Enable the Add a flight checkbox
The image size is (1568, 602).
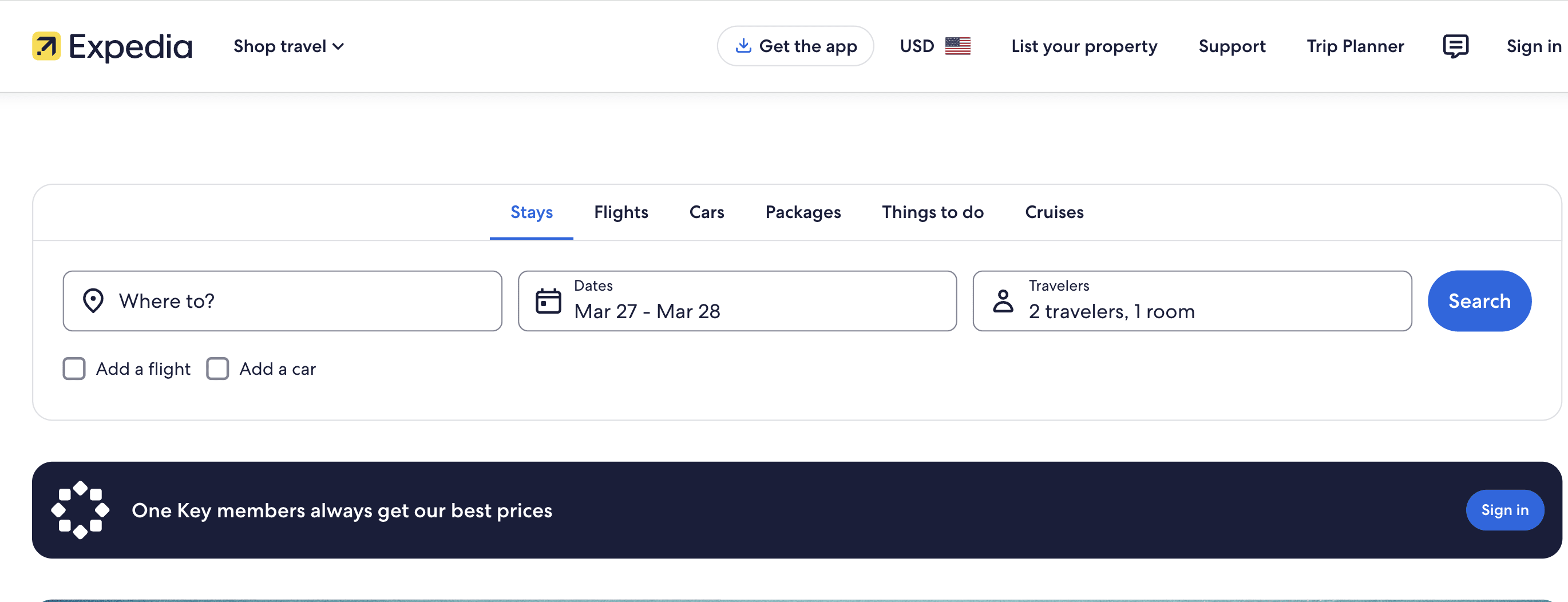pyautogui.click(x=74, y=369)
